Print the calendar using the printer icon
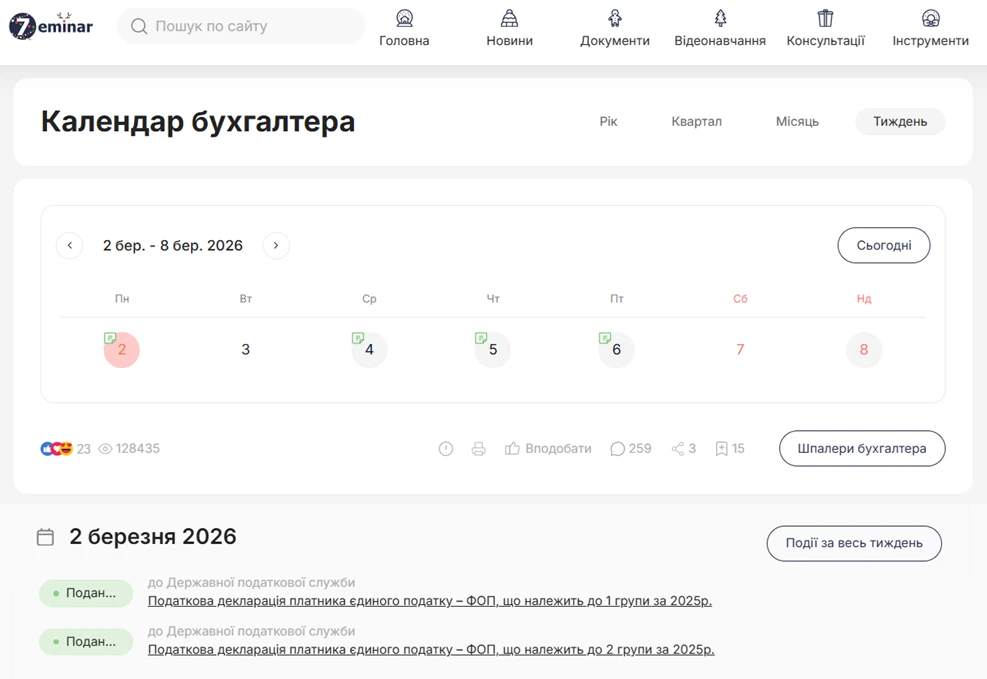Screen dimensions: 987x679 [x=478, y=448]
